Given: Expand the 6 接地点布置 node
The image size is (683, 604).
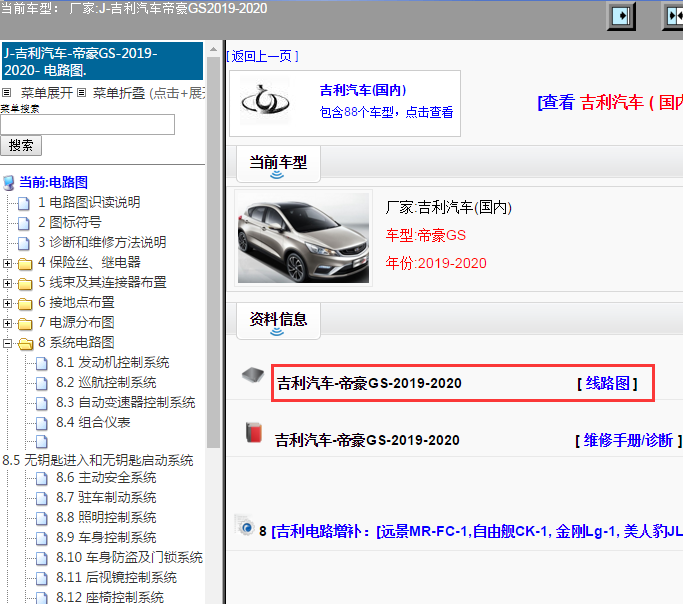Looking at the screenshot, I should tap(7, 304).
